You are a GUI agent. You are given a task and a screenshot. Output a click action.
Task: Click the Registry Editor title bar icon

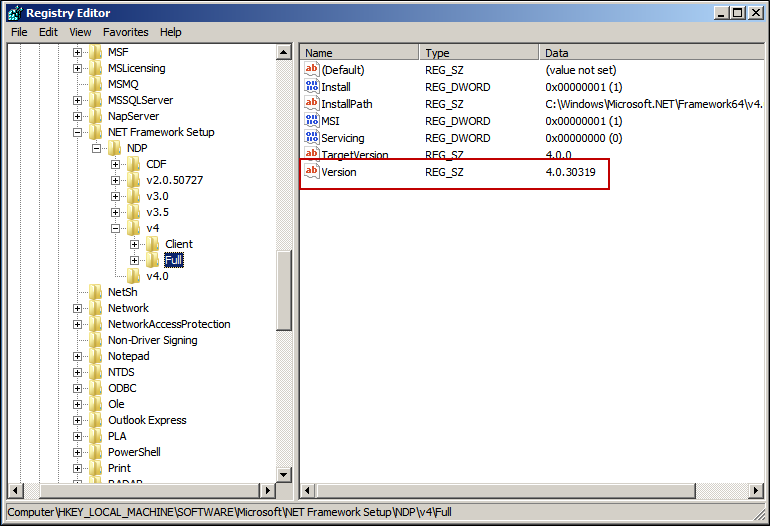(14, 13)
